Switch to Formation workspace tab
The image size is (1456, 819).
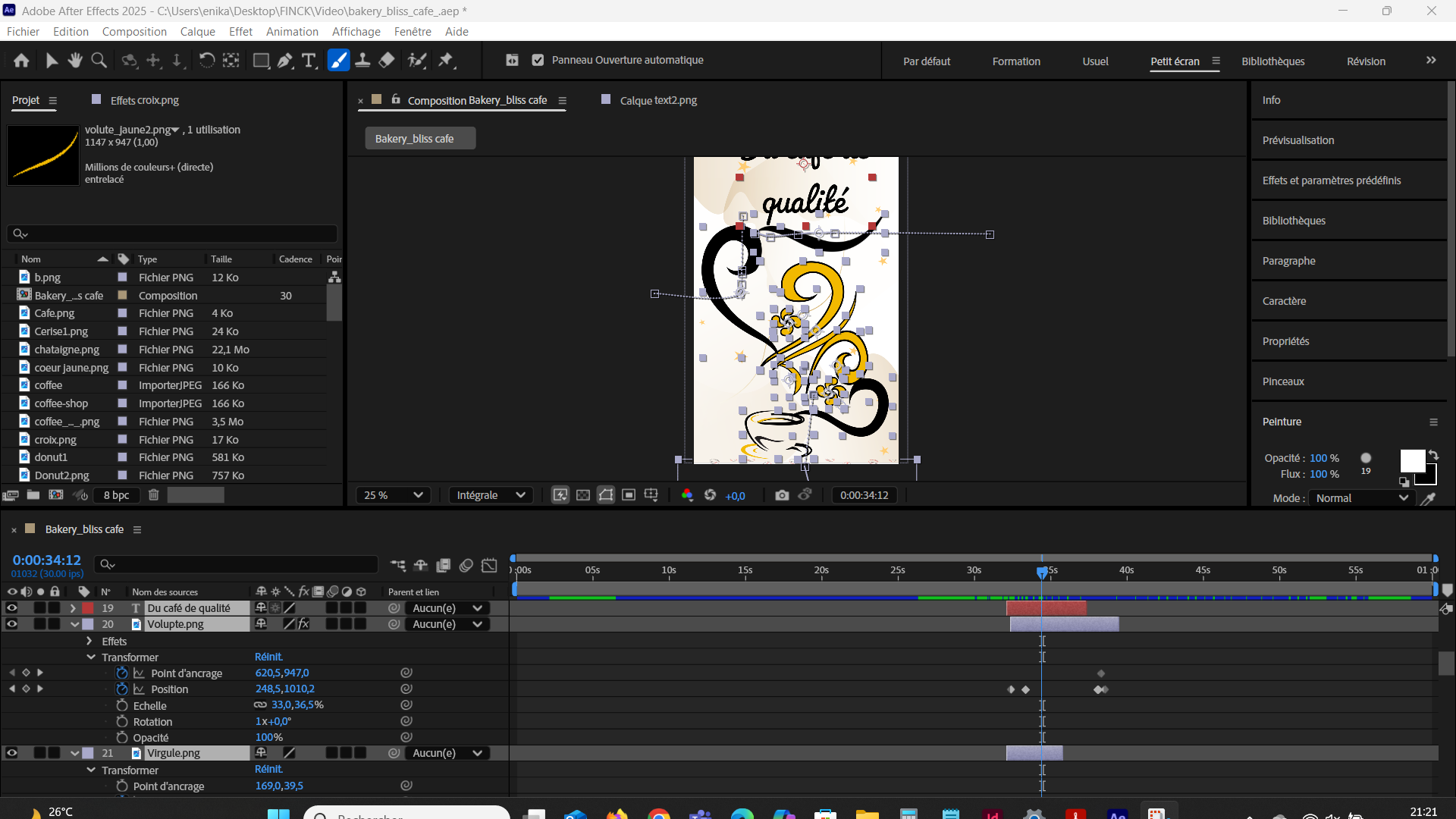click(x=1016, y=61)
